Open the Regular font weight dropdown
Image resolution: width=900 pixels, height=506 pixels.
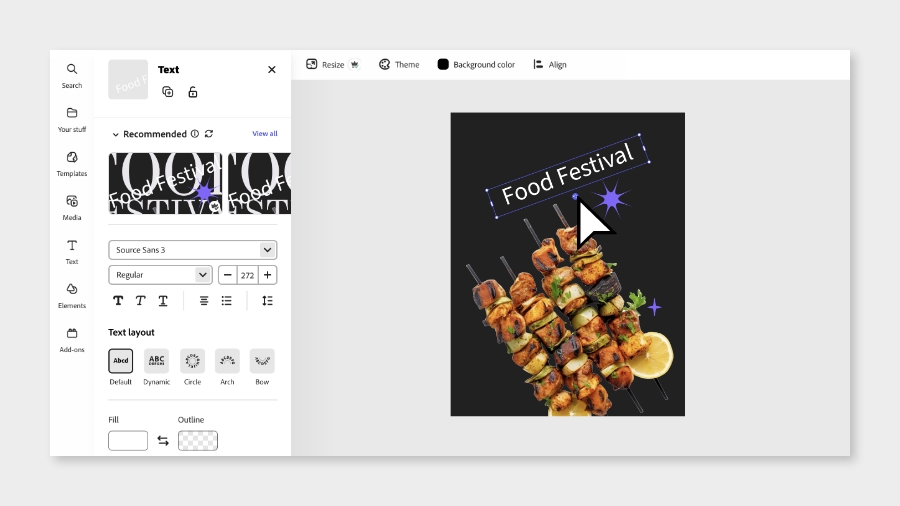click(160, 275)
